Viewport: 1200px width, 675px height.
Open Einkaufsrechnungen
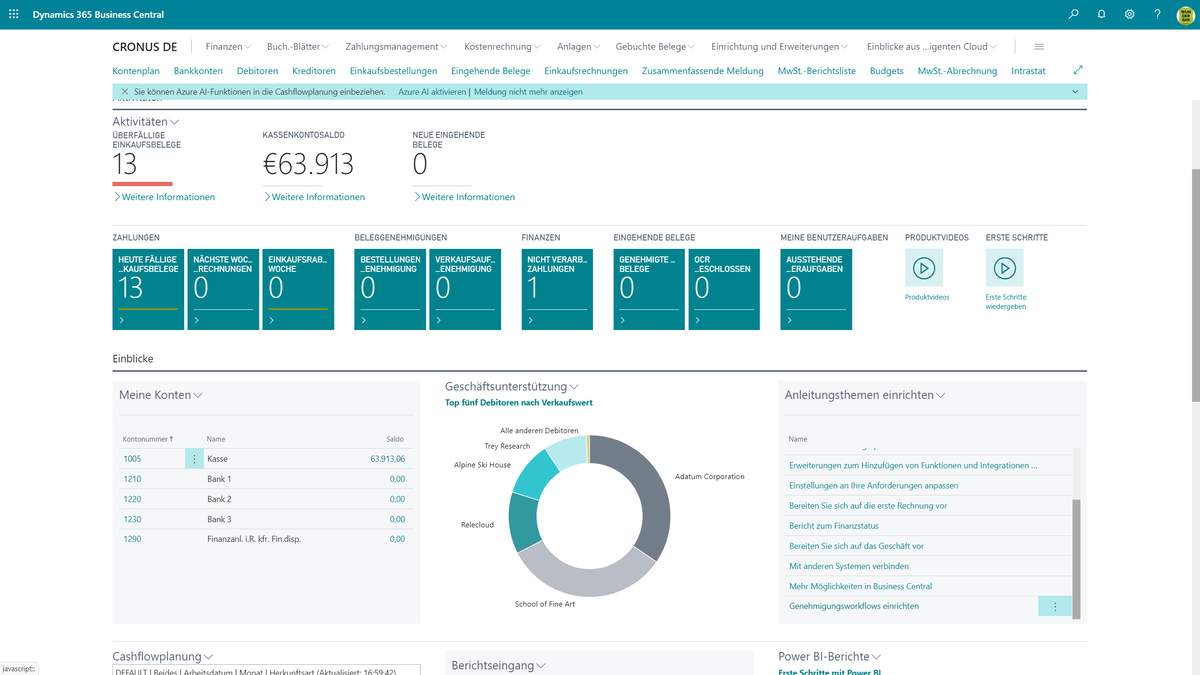pyautogui.click(x=586, y=71)
